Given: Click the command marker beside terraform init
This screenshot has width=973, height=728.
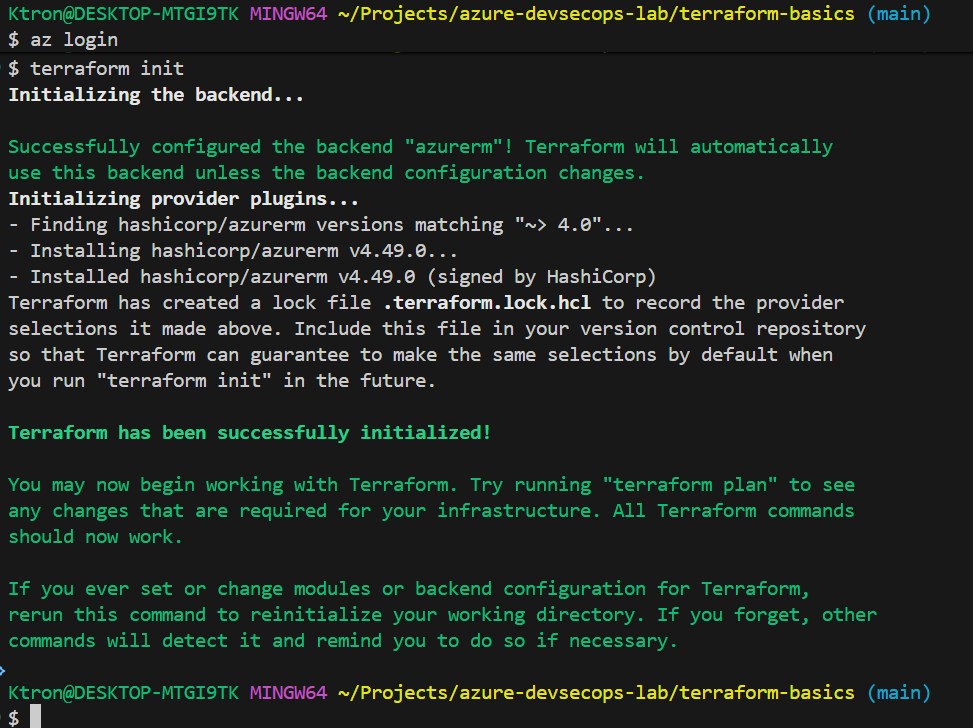Looking at the screenshot, I should pos(3,68).
